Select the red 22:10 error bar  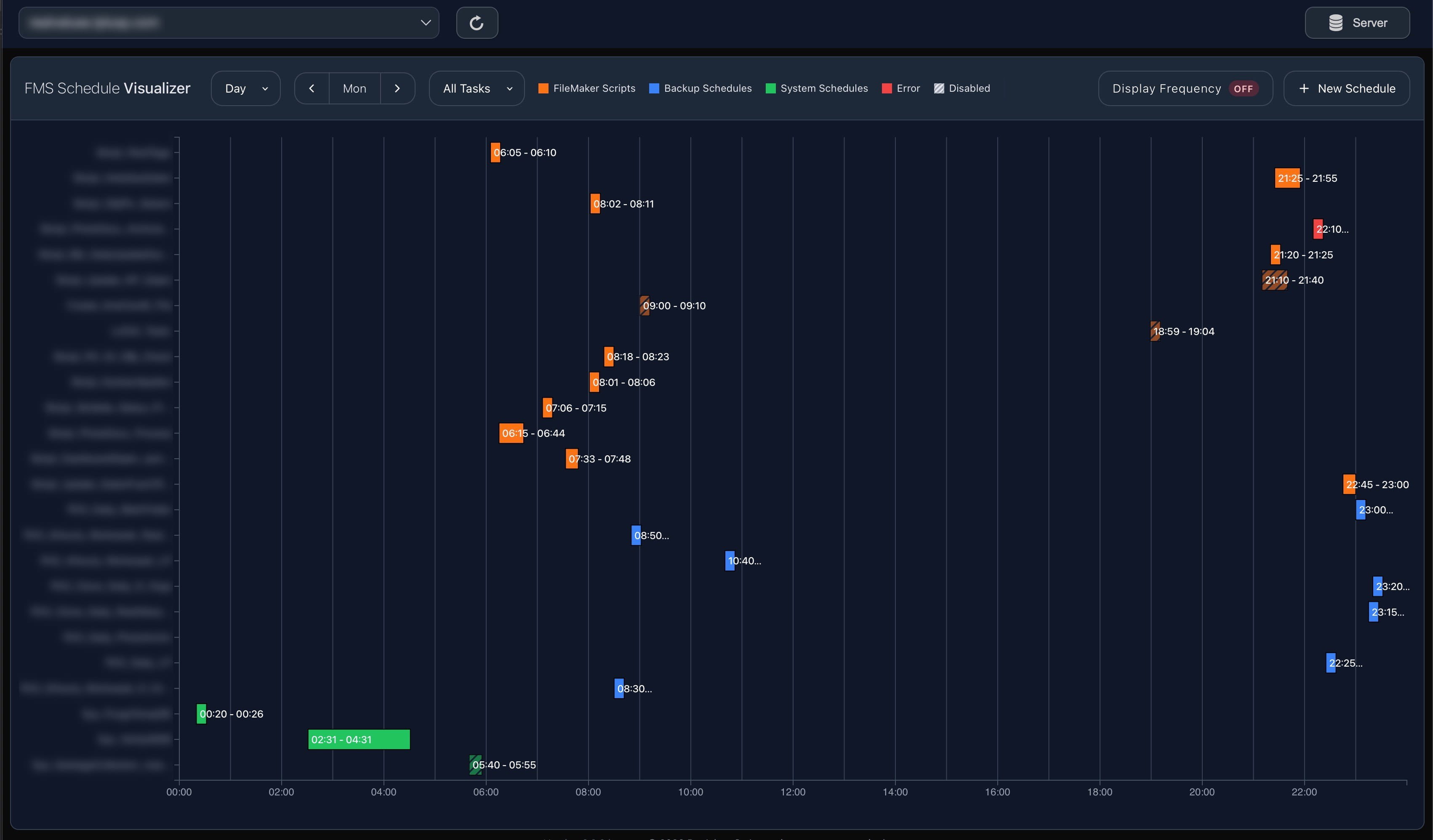click(1318, 229)
